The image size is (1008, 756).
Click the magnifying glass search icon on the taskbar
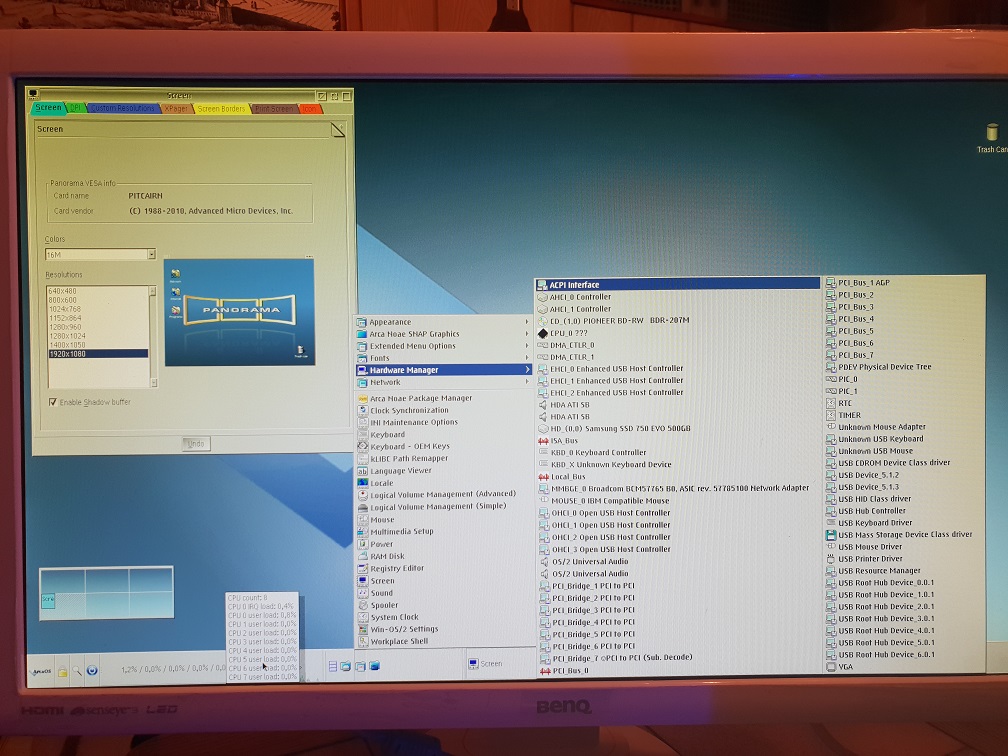pyautogui.click(x=76, y=671)
